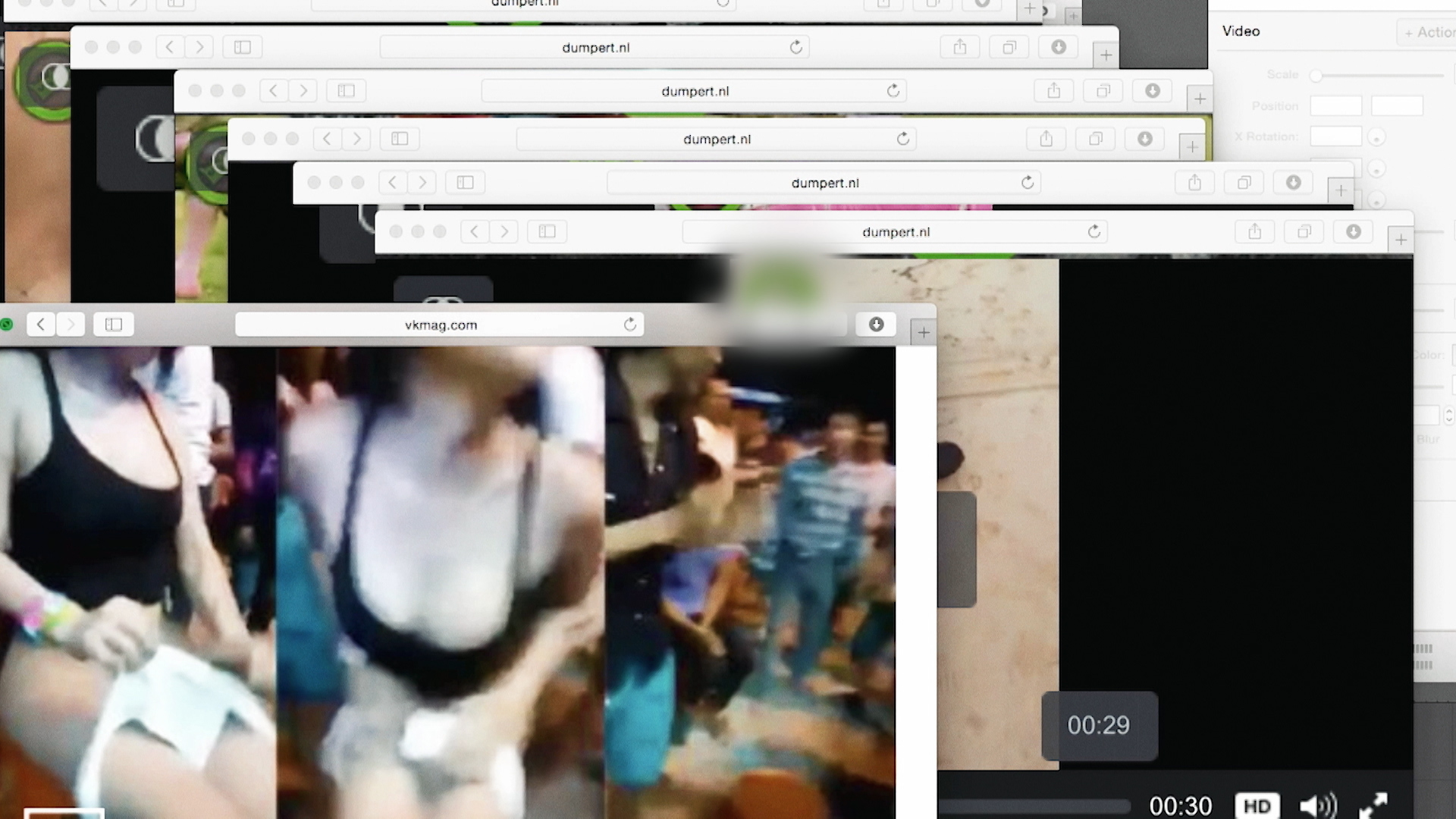
Task: Share from second-from-front dumpert.nl window
Action: click(1195, 182)
